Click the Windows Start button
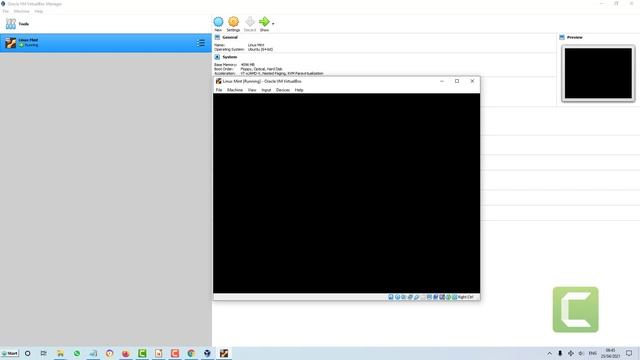 (x=10, y=353)
